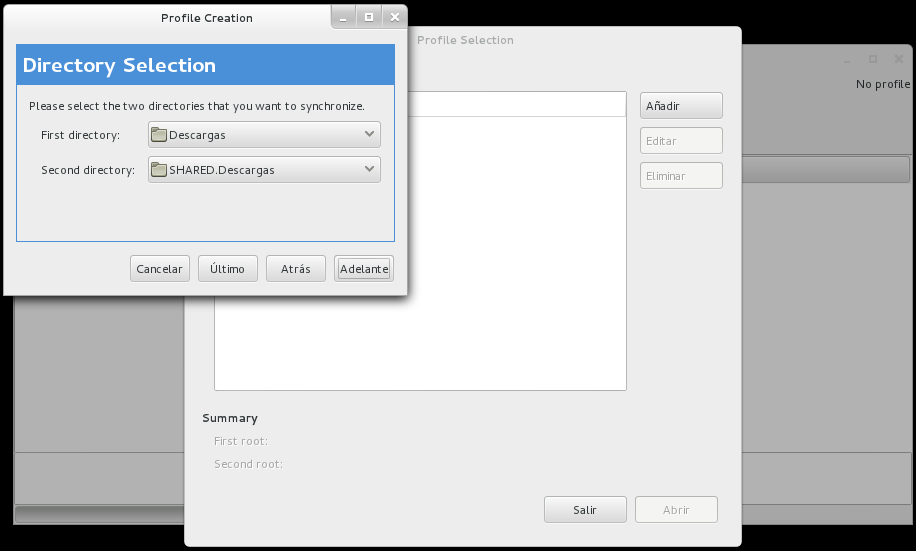Click the 'Directory Selection' heading
This screenshot has height=551, width=916.
pyautogui.click(x=119, y=65)
